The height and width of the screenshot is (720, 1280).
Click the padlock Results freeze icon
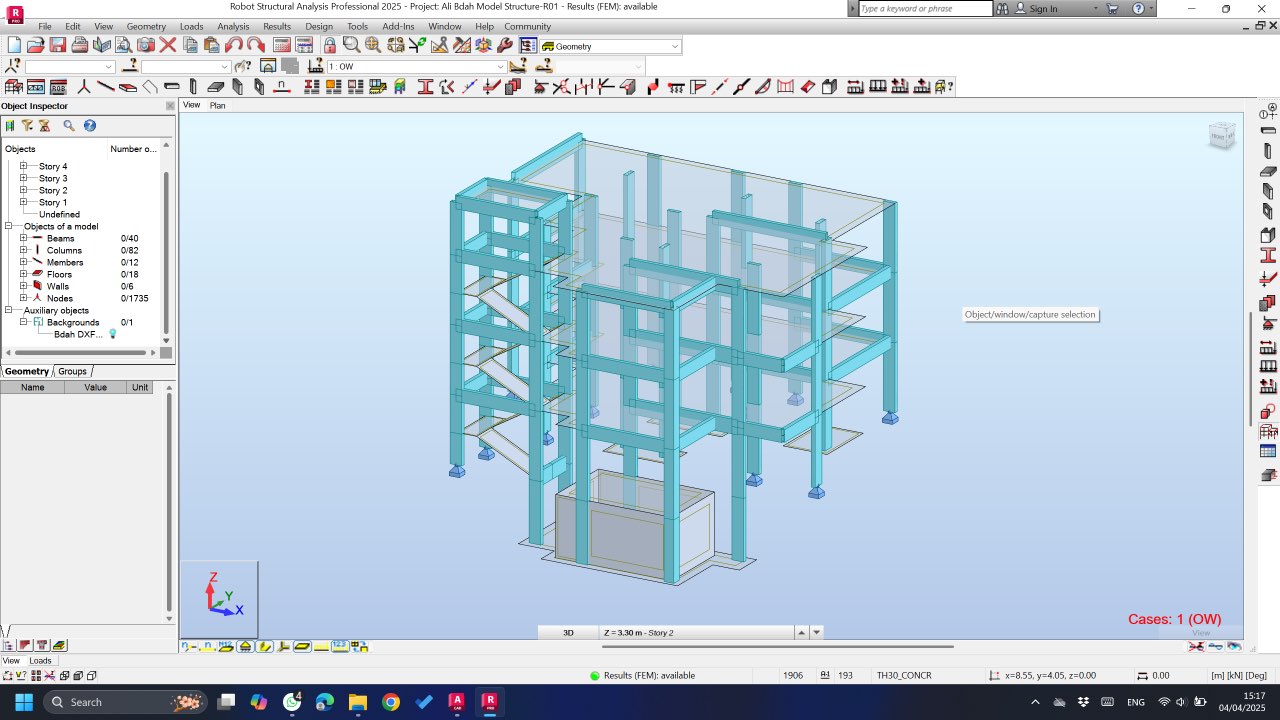pyautogui.click(x=329, y=45)
